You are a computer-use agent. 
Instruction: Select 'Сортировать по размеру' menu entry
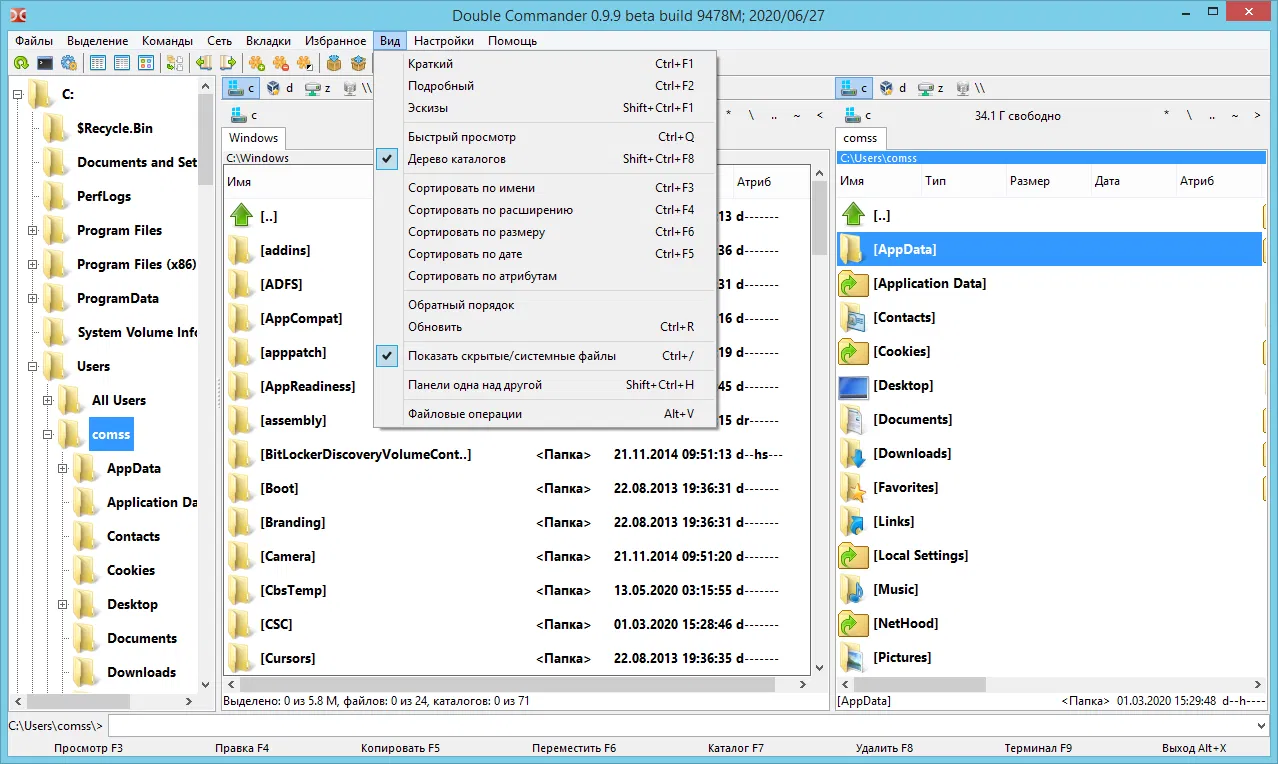tap(546, 232)
